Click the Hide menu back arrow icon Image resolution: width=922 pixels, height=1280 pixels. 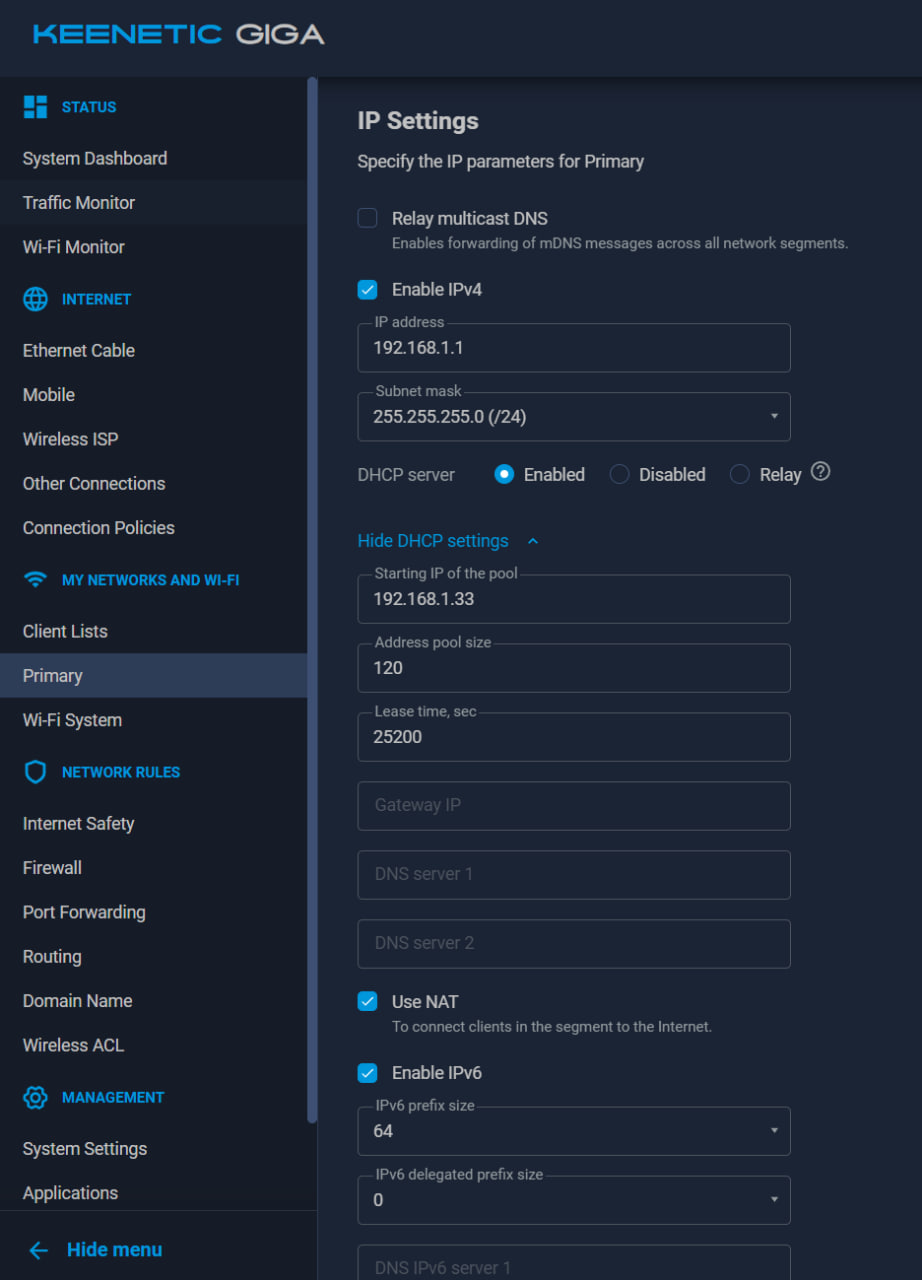(x=38, y=1250)
